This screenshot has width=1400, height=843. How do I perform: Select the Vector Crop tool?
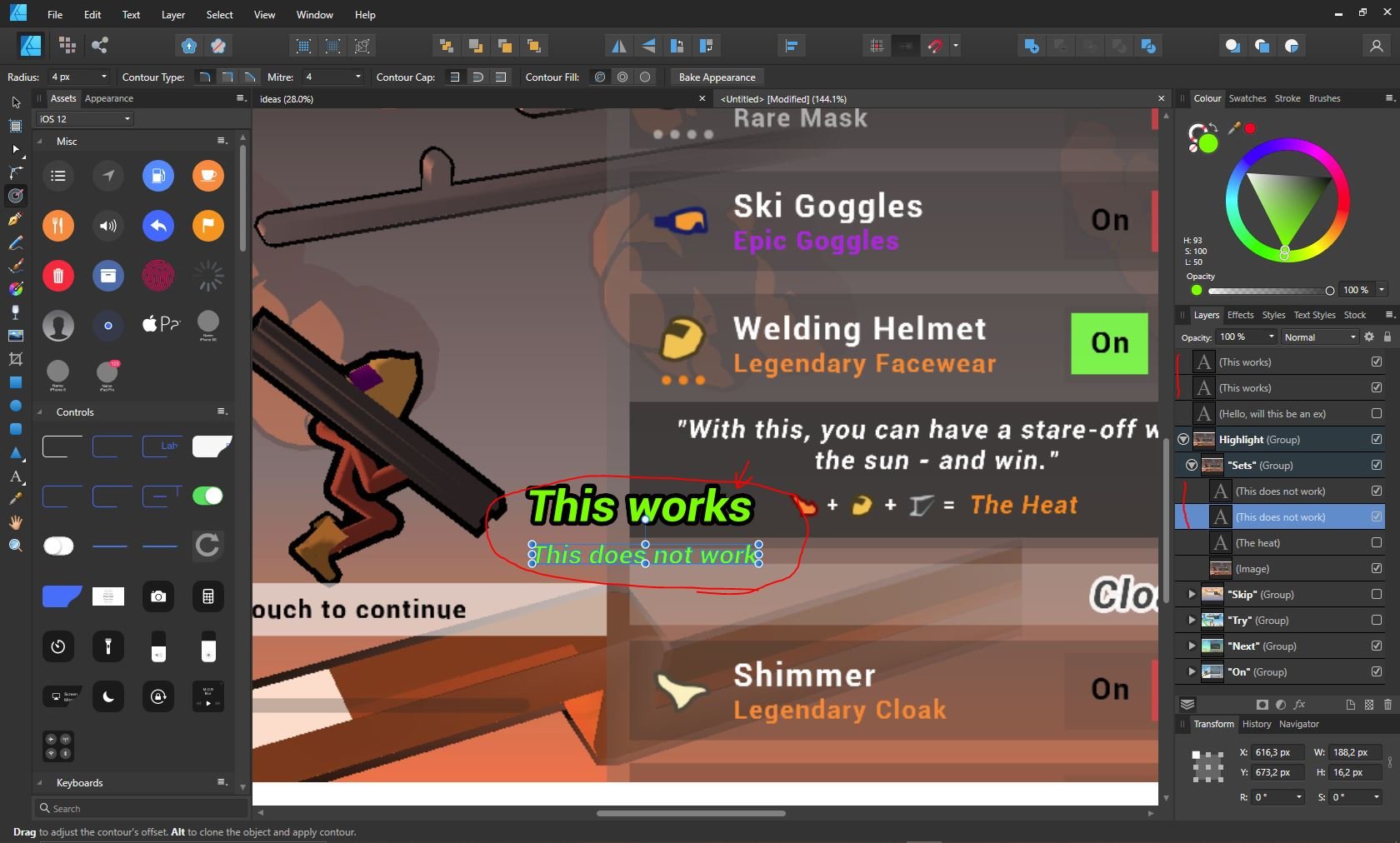(16, 360)
